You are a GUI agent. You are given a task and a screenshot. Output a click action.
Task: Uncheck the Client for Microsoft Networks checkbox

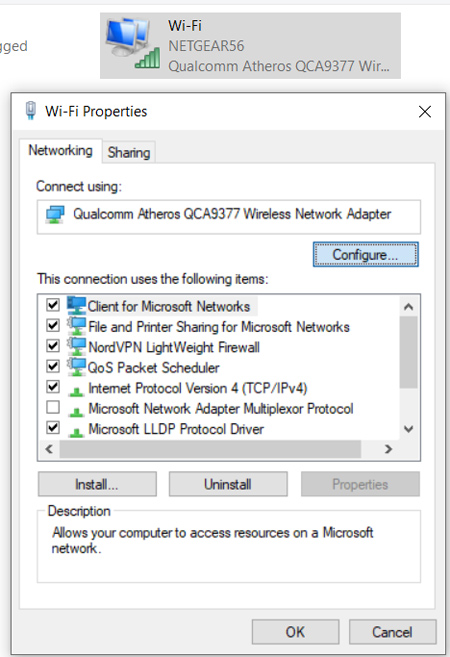point(53,305)
